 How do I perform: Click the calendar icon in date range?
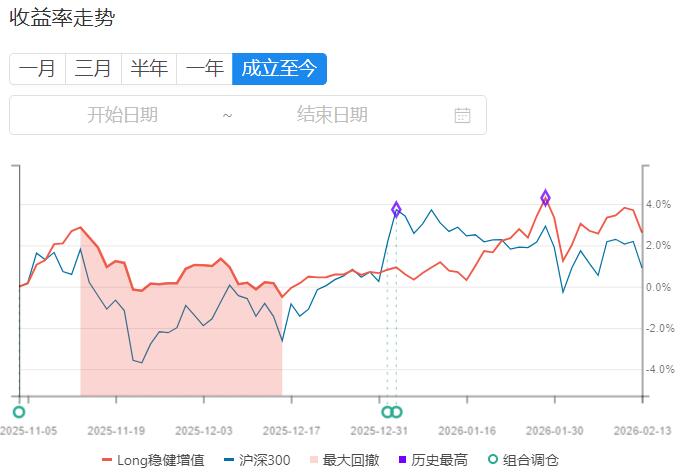coord(462,115)
